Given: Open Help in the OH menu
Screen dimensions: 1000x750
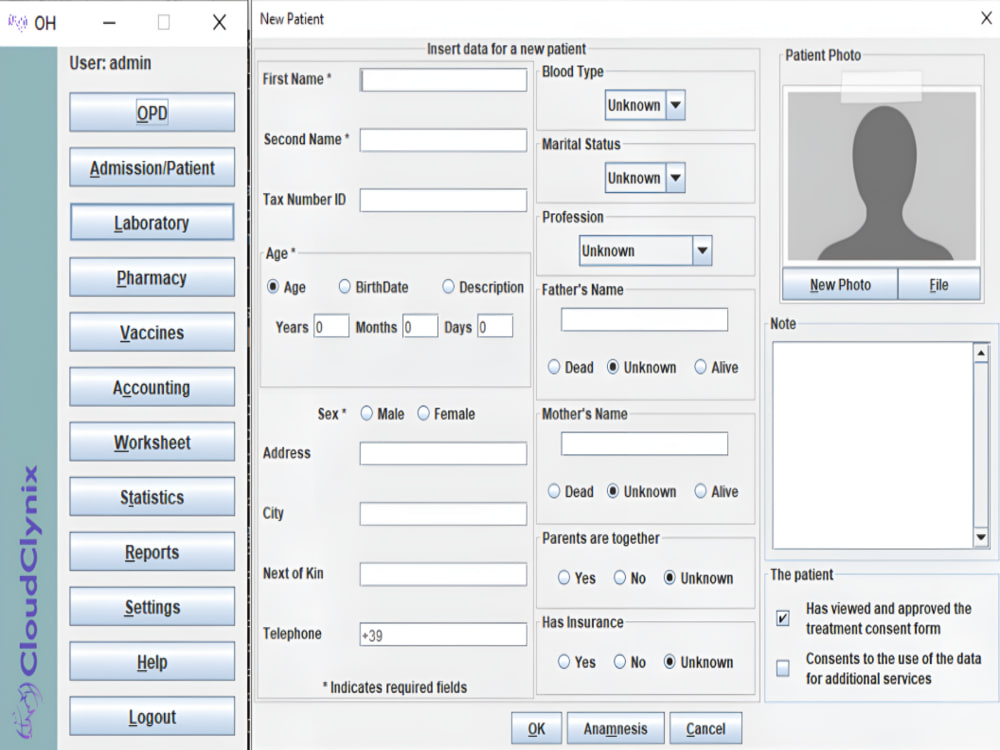Looking at the screenshot, I should click(x=152, y=661).
